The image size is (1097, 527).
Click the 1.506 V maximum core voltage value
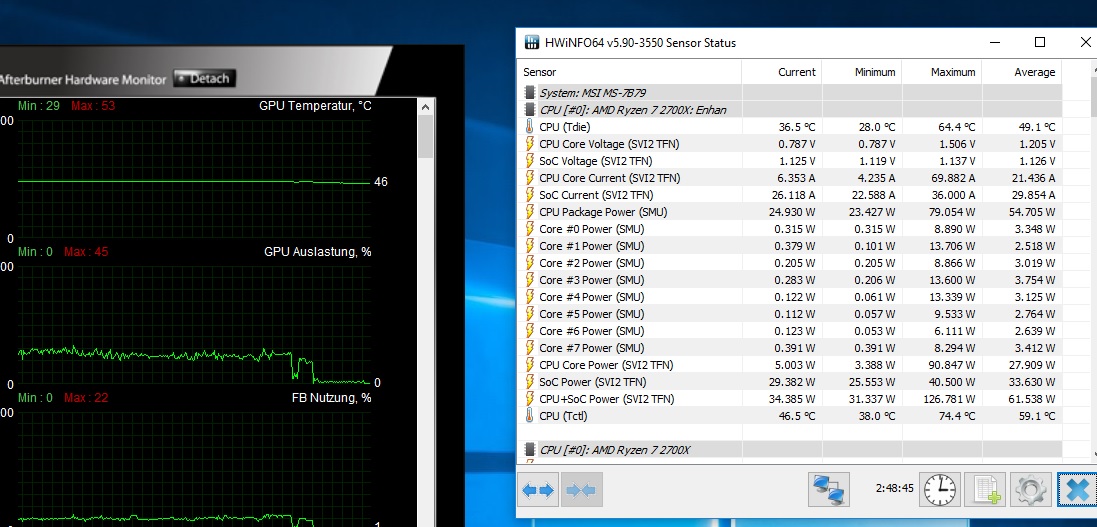click(x=956, y=144)
